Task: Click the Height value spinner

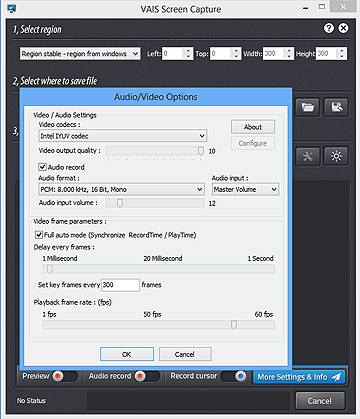Action: coord(341,54)
